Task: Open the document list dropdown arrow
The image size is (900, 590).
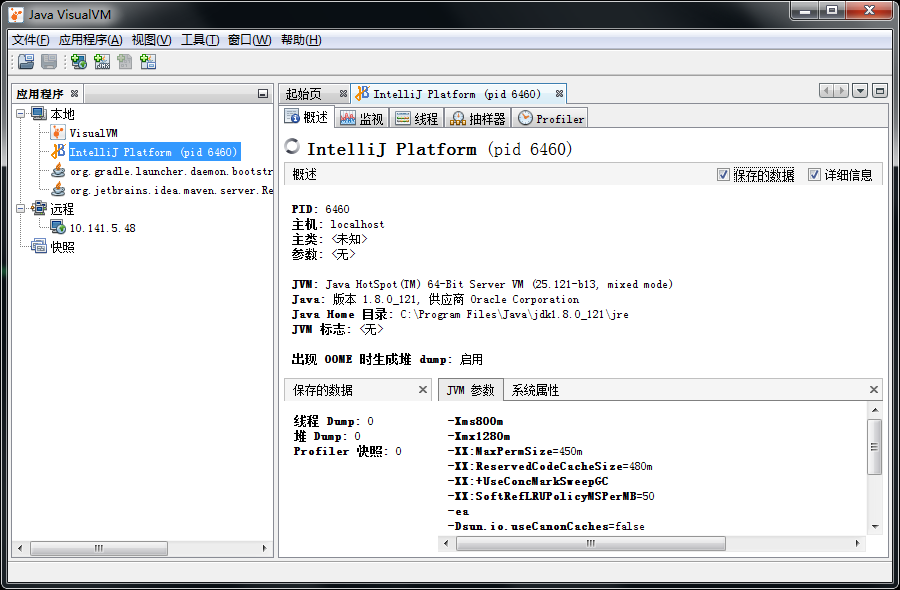Action: (x=860, y=91)
